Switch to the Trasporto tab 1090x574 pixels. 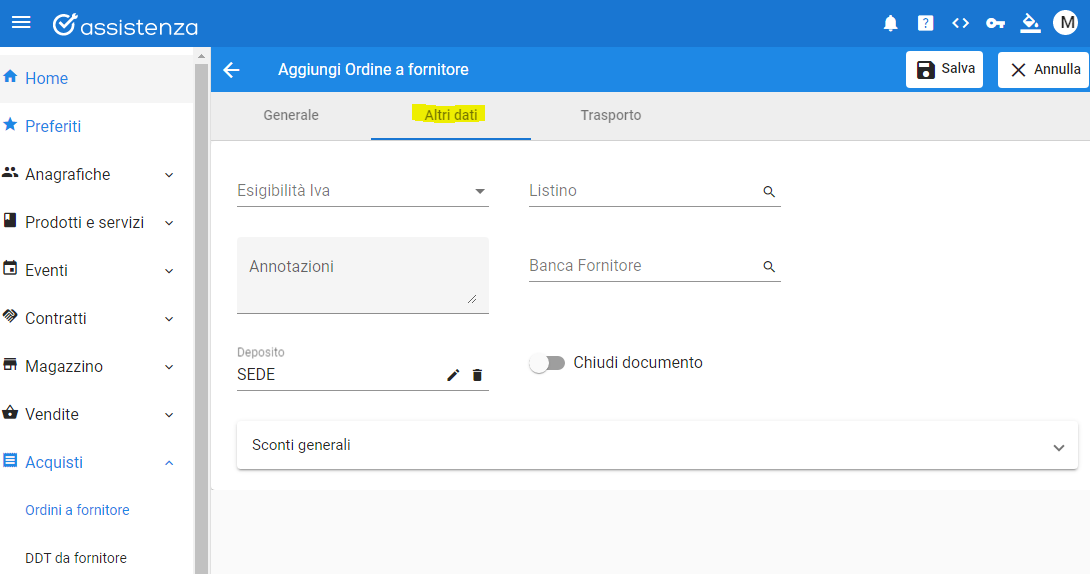coord(610,115)
